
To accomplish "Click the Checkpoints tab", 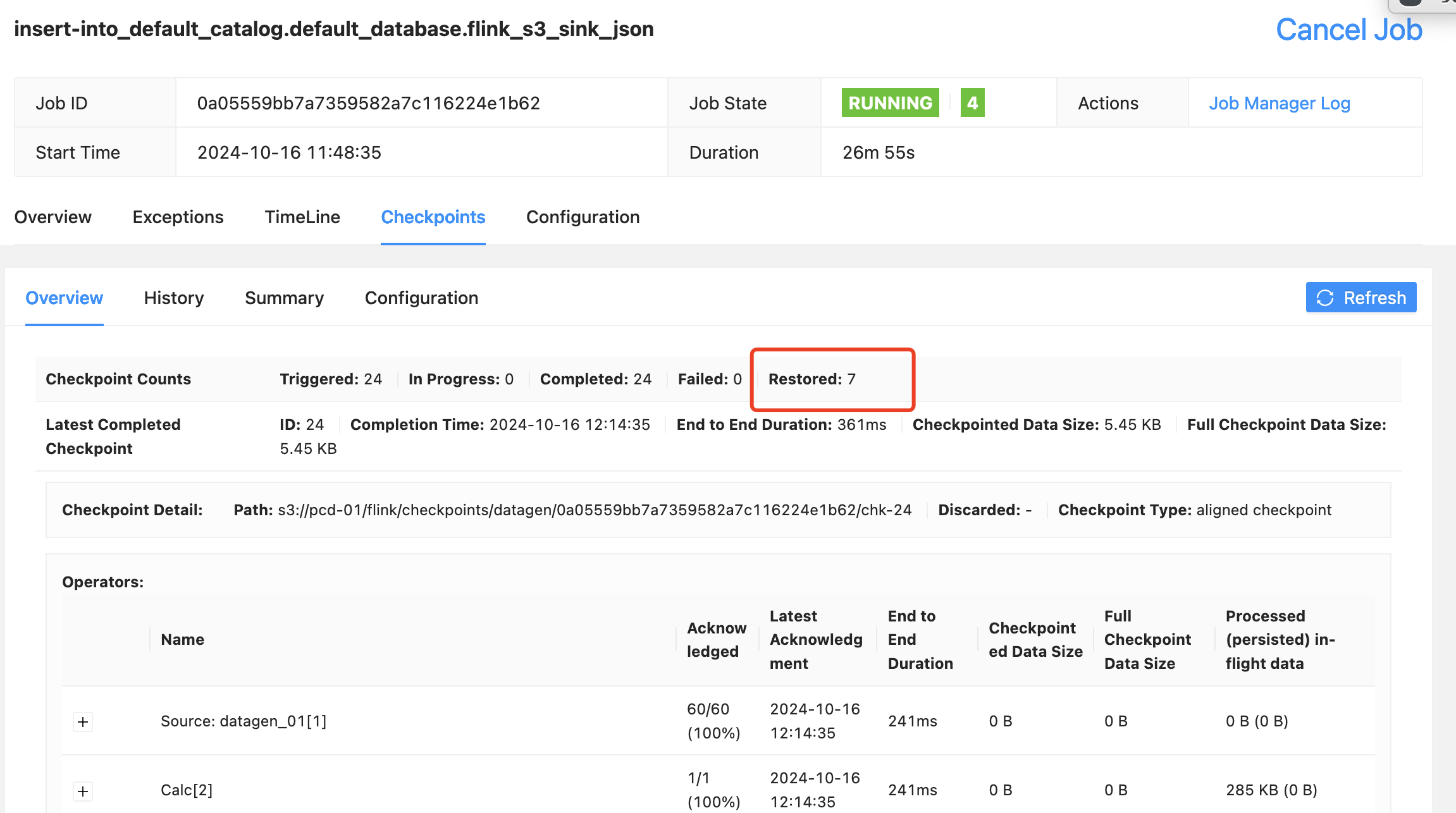I will 433,217.
